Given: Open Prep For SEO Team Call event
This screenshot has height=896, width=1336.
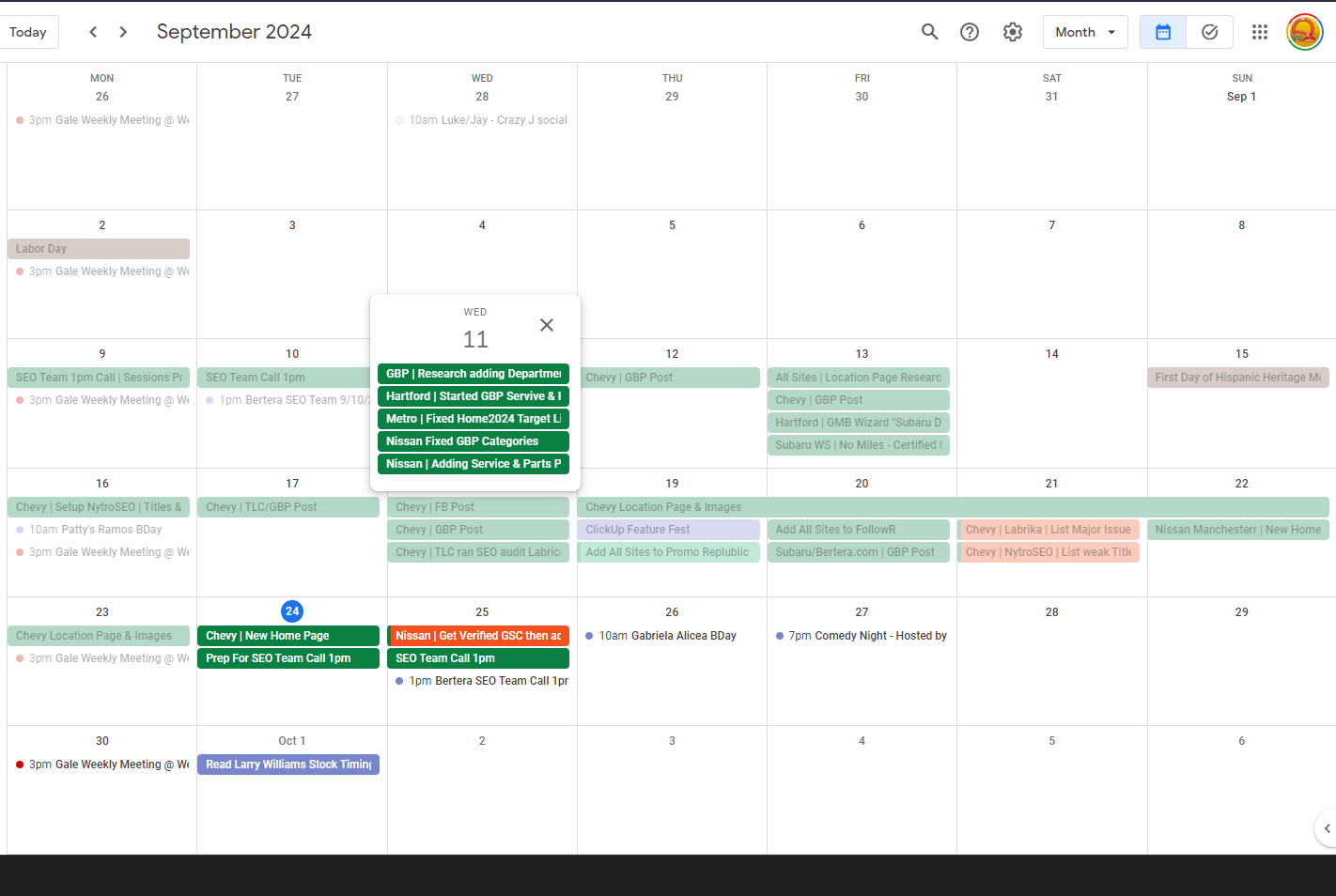Looking at the screenshot, I should (288, 658).
